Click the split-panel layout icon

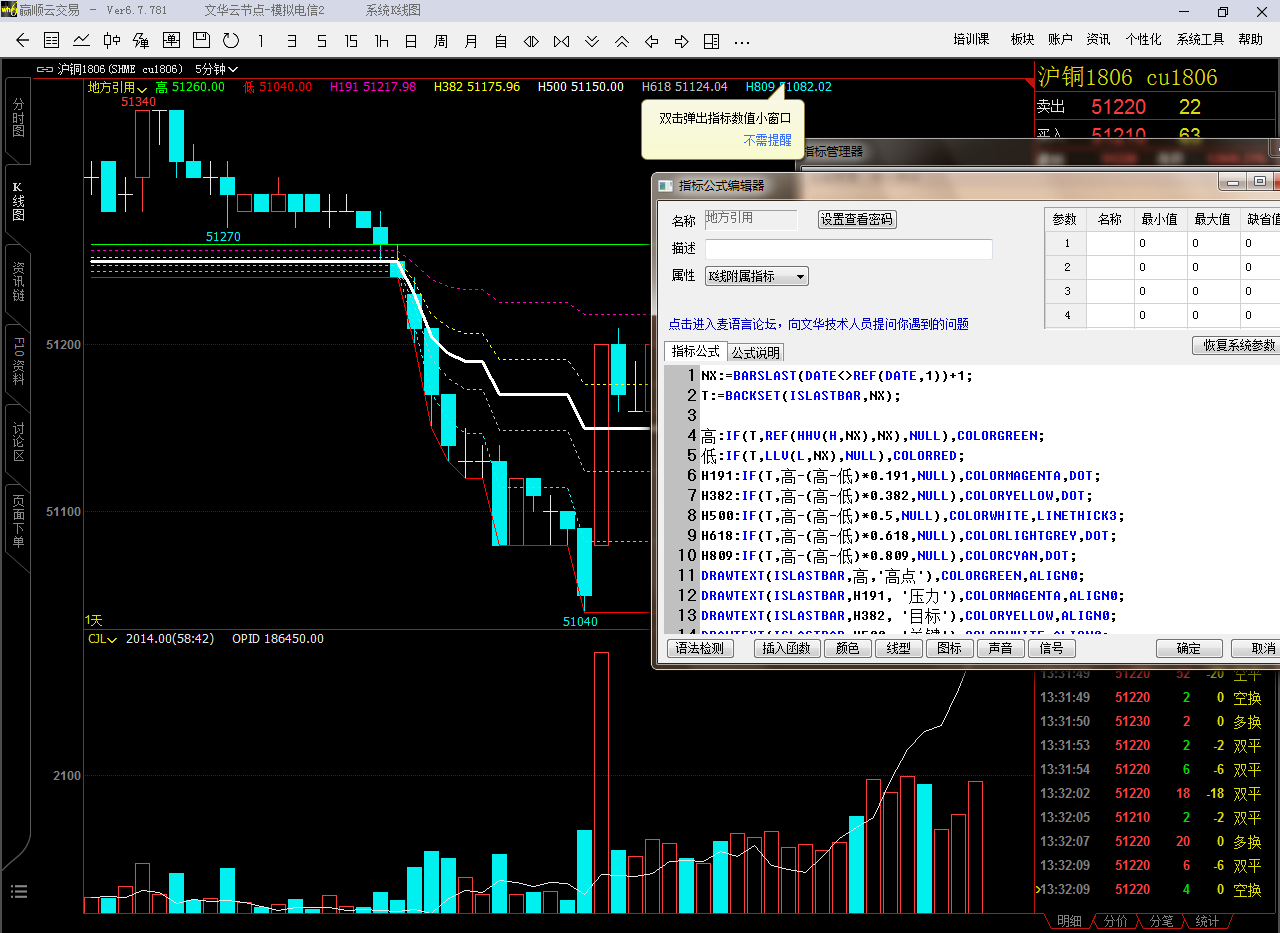[x=711, y=41]
